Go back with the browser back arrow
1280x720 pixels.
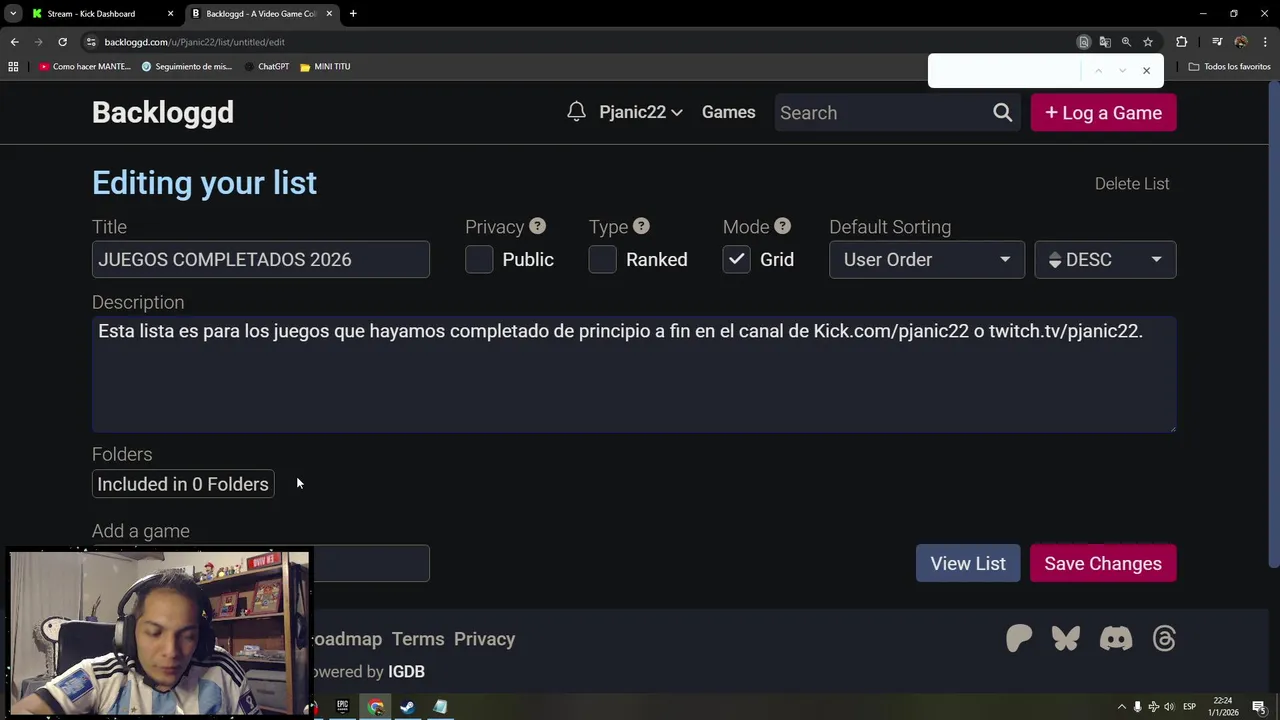pyautogui.click(x=14, y=42)
